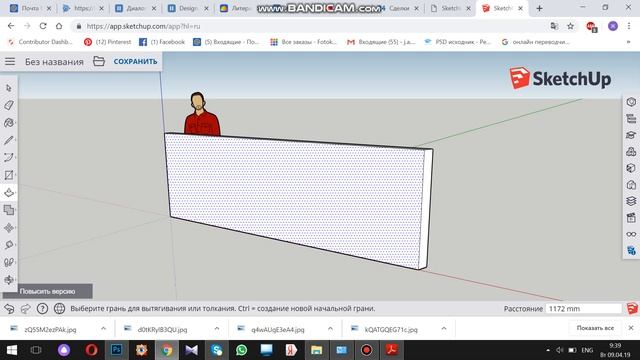This screenshot has height=360, width=640.
Task: Show hidden system tray icons
Action: point(548,350)
